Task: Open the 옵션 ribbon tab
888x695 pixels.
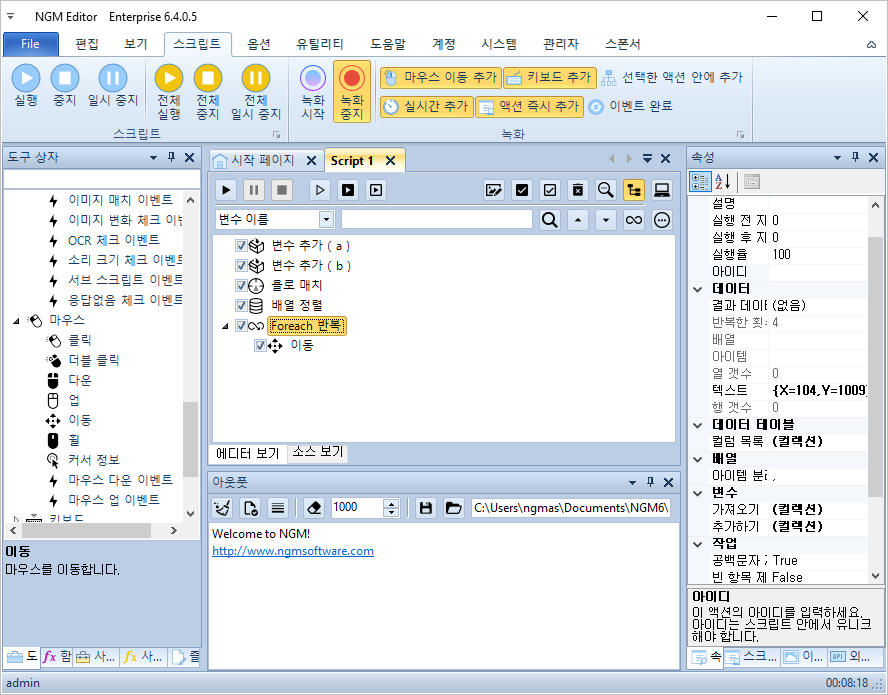Action: [x=259, y=44]
